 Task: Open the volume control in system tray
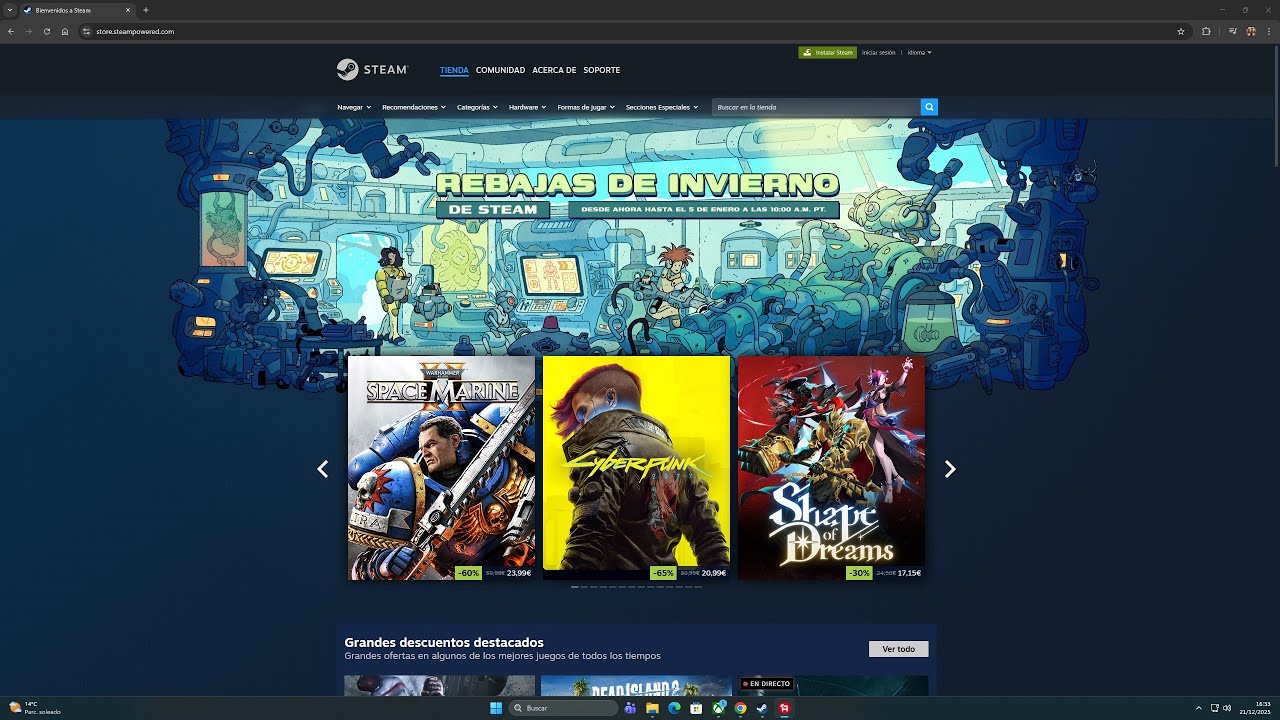coord(1227,708)
